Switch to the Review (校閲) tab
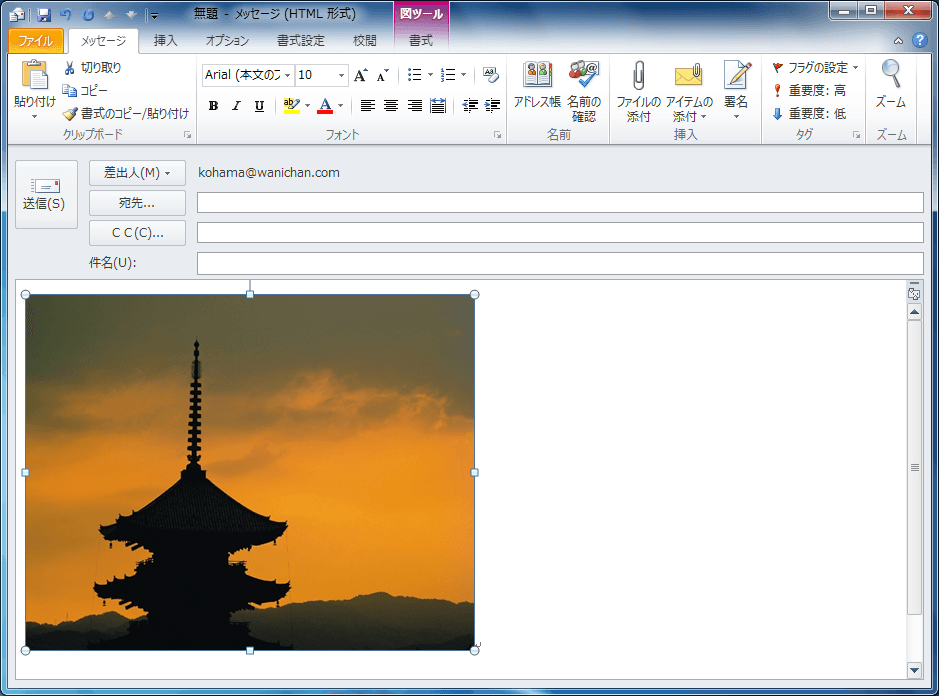939x696 pixels. coord(365,41)
